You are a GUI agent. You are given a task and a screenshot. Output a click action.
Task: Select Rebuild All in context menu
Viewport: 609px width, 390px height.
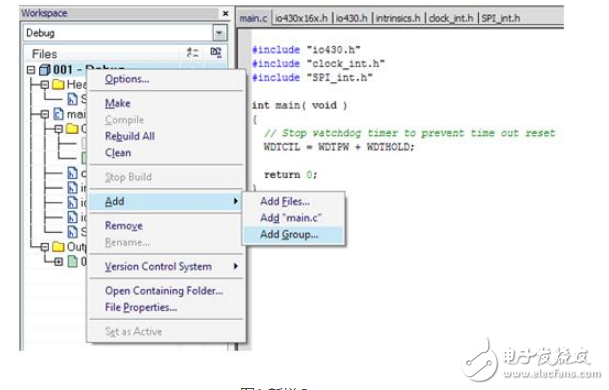click(130, 136)
